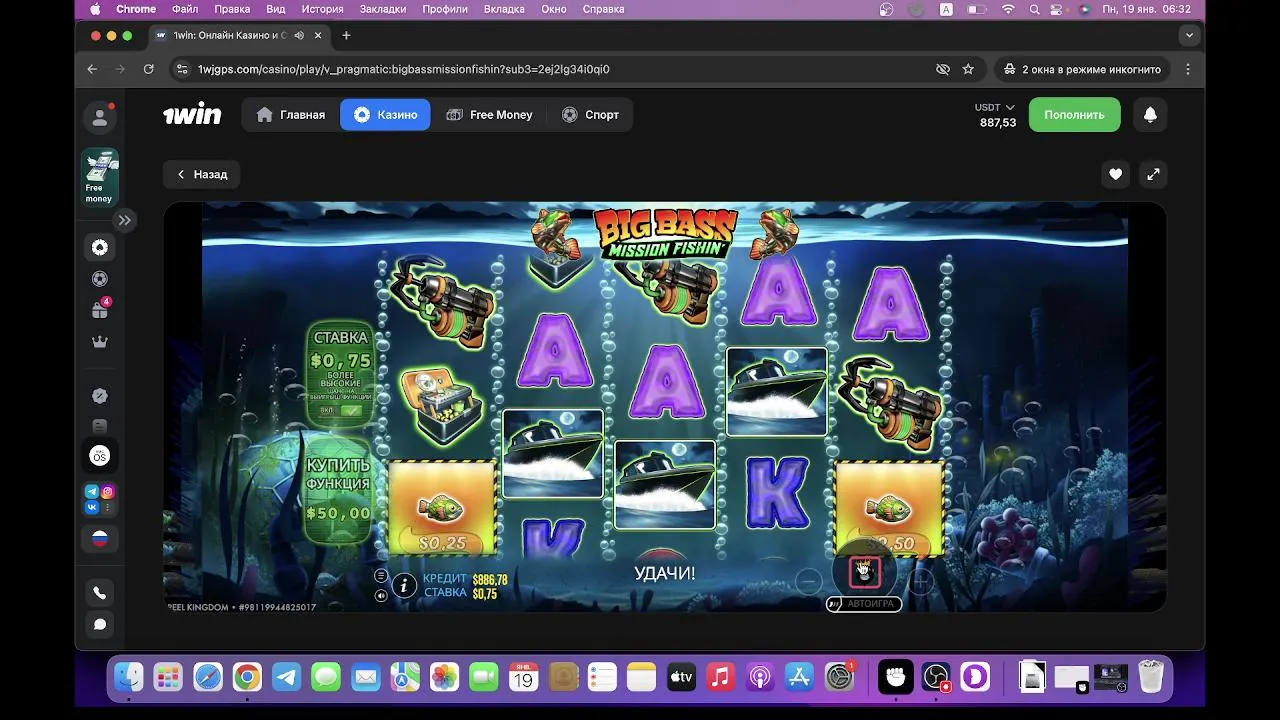Open Finder from the Dock
1280x720 pixels.
coord(129,677)
